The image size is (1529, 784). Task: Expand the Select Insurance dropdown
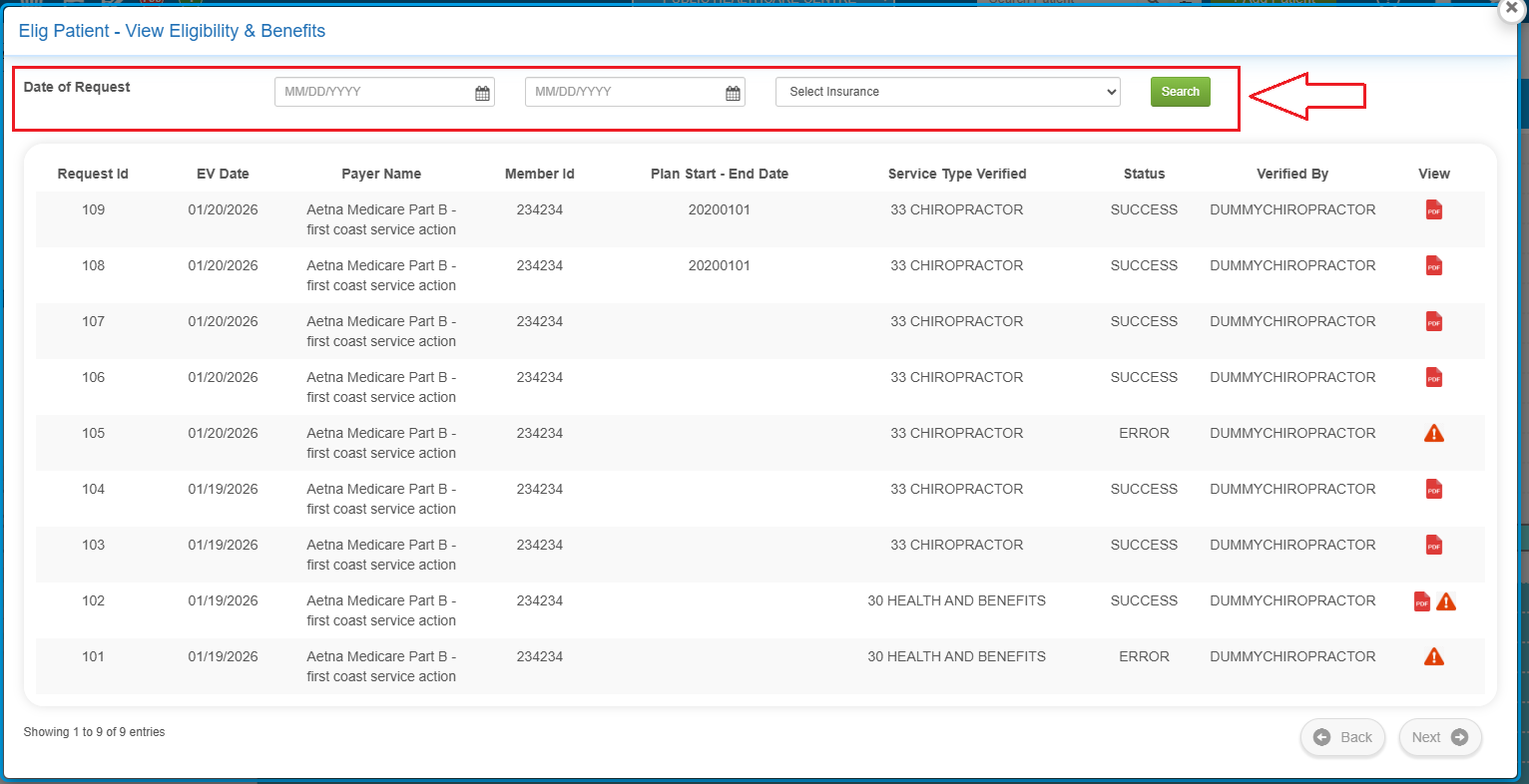coord(947,92)
